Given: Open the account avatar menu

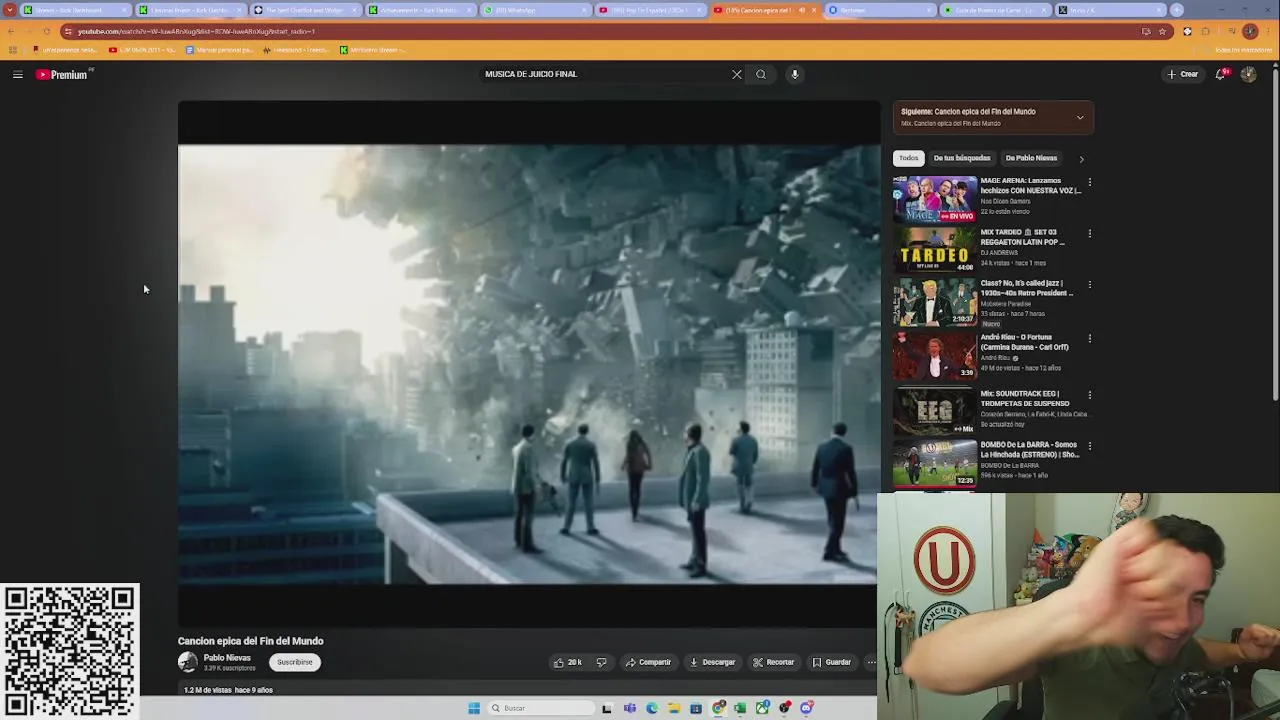Looking at the screenshot, I should [1248, 74].
